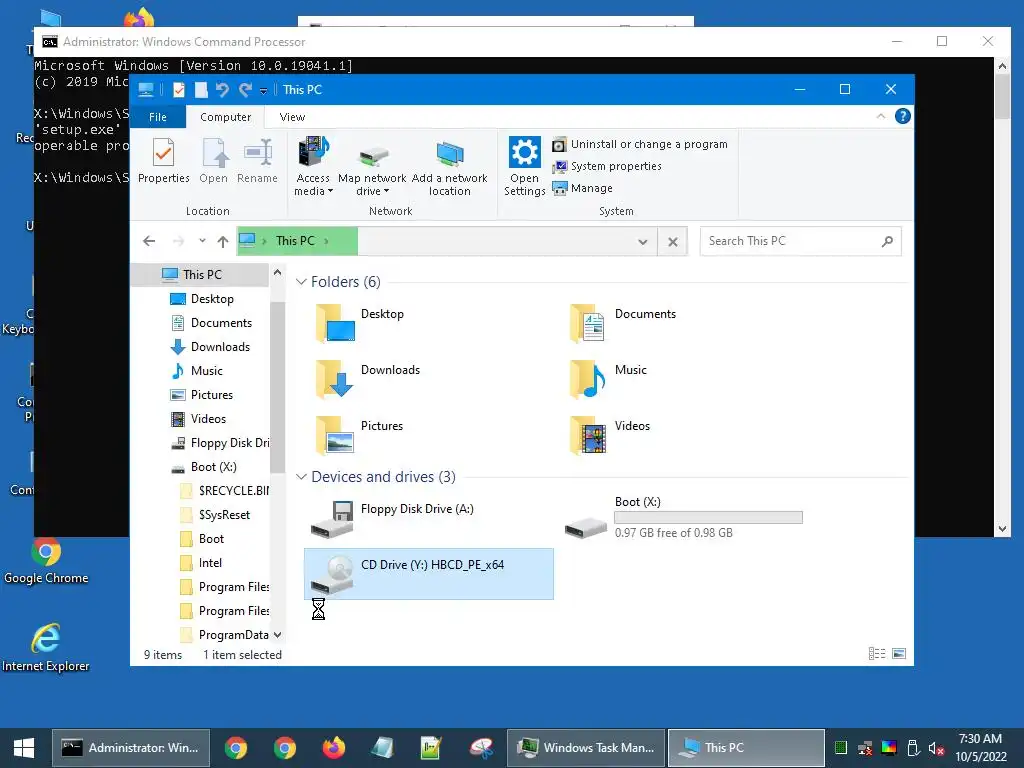The width and height of the screenshot is (1024, 768).
Task: Click Manage in the System group
Action: point(583,188)
